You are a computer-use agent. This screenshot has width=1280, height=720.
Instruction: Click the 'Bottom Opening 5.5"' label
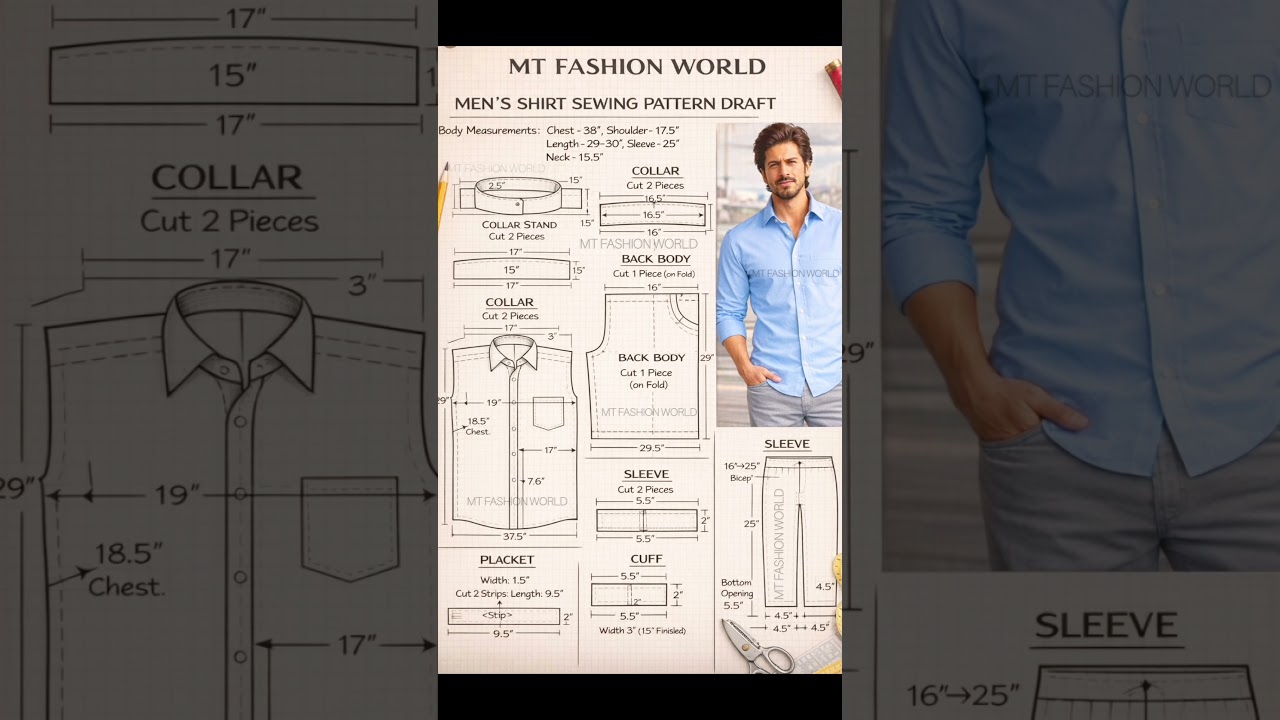(737, 593)
